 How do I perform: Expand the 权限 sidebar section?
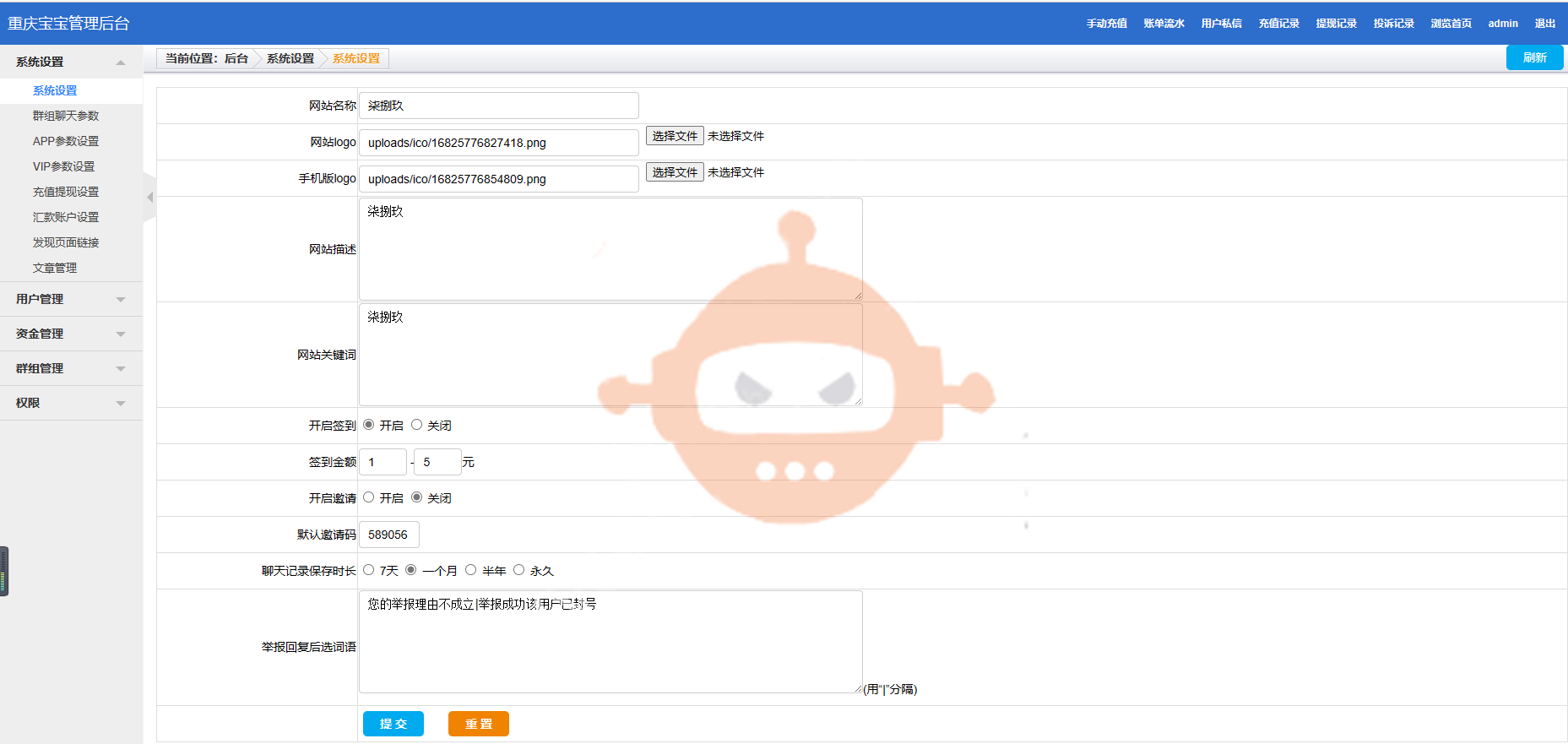click(x=121, y=404)
